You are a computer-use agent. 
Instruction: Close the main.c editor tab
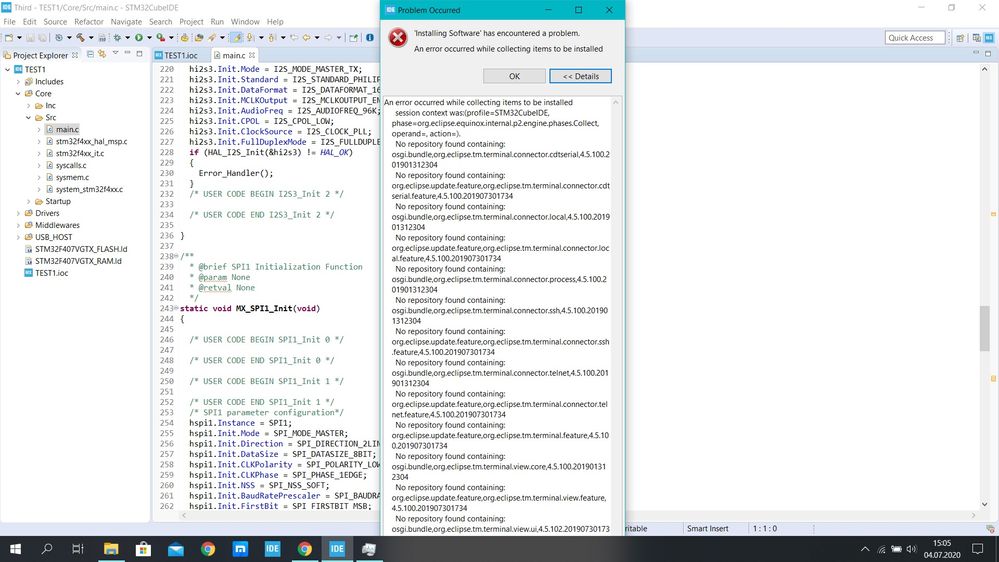click(252, 55)
